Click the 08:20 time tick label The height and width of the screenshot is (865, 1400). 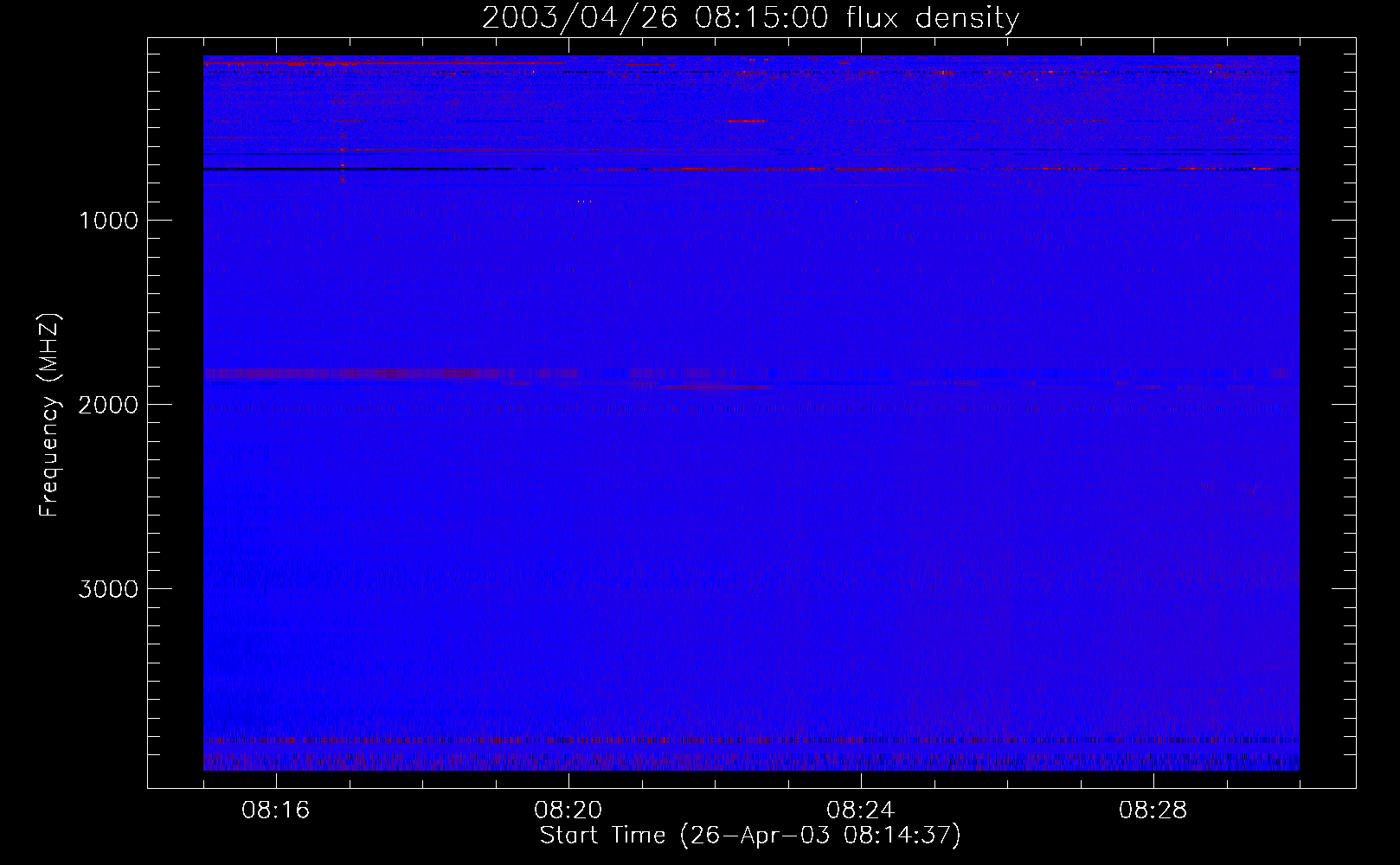coord(568,811)
